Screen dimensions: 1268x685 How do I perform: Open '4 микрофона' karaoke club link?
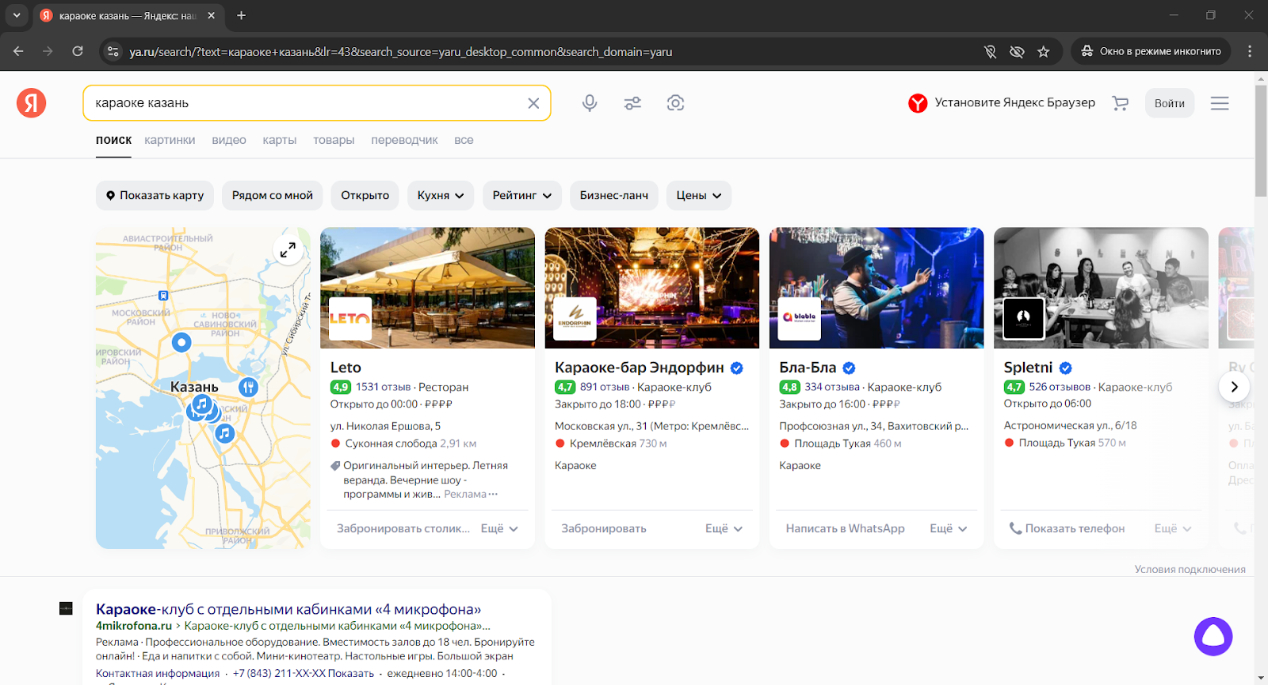click(x=288, y=609)
